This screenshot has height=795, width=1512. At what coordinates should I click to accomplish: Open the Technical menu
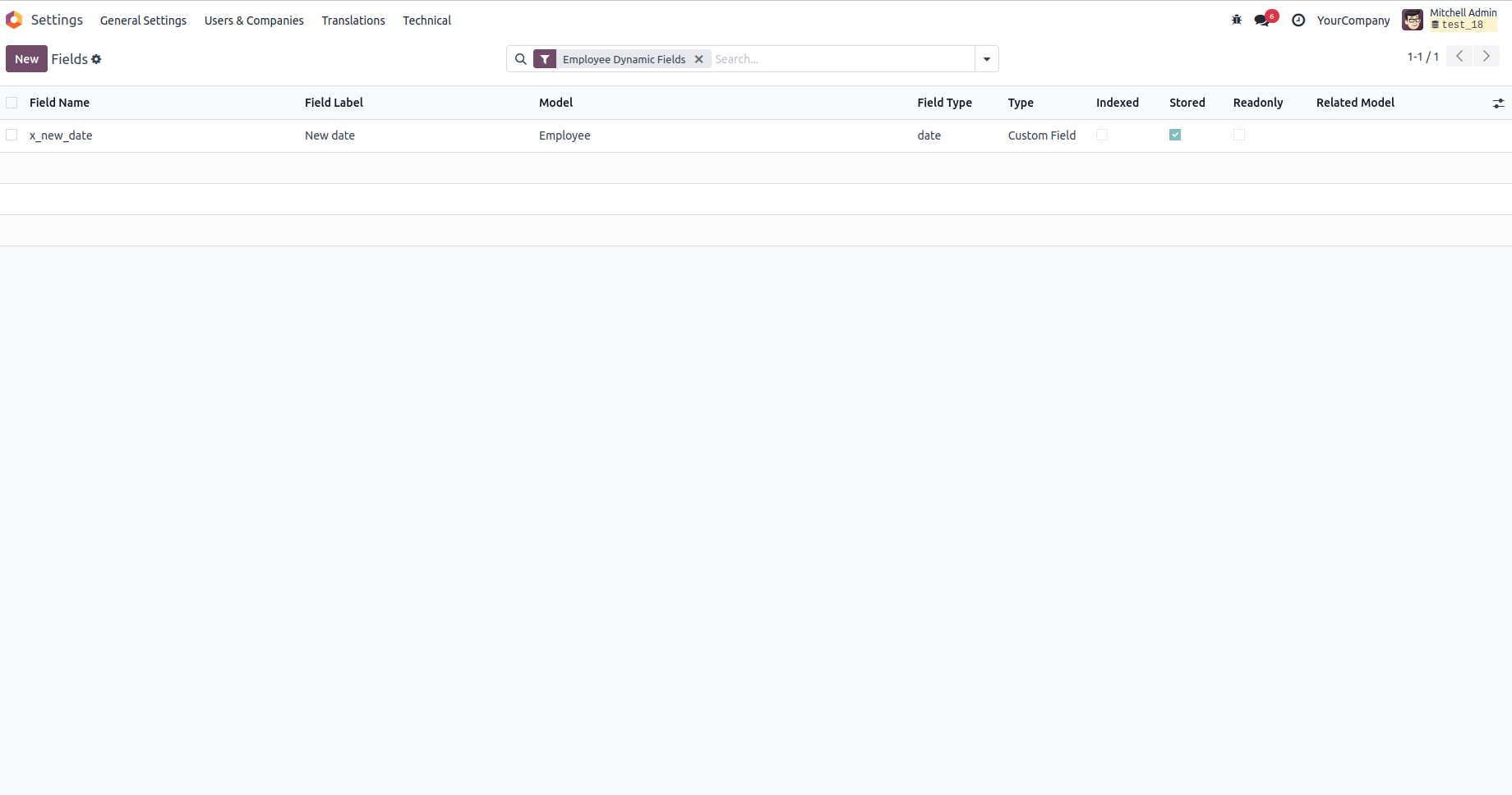pyautogui.click(x=426, y=21)
